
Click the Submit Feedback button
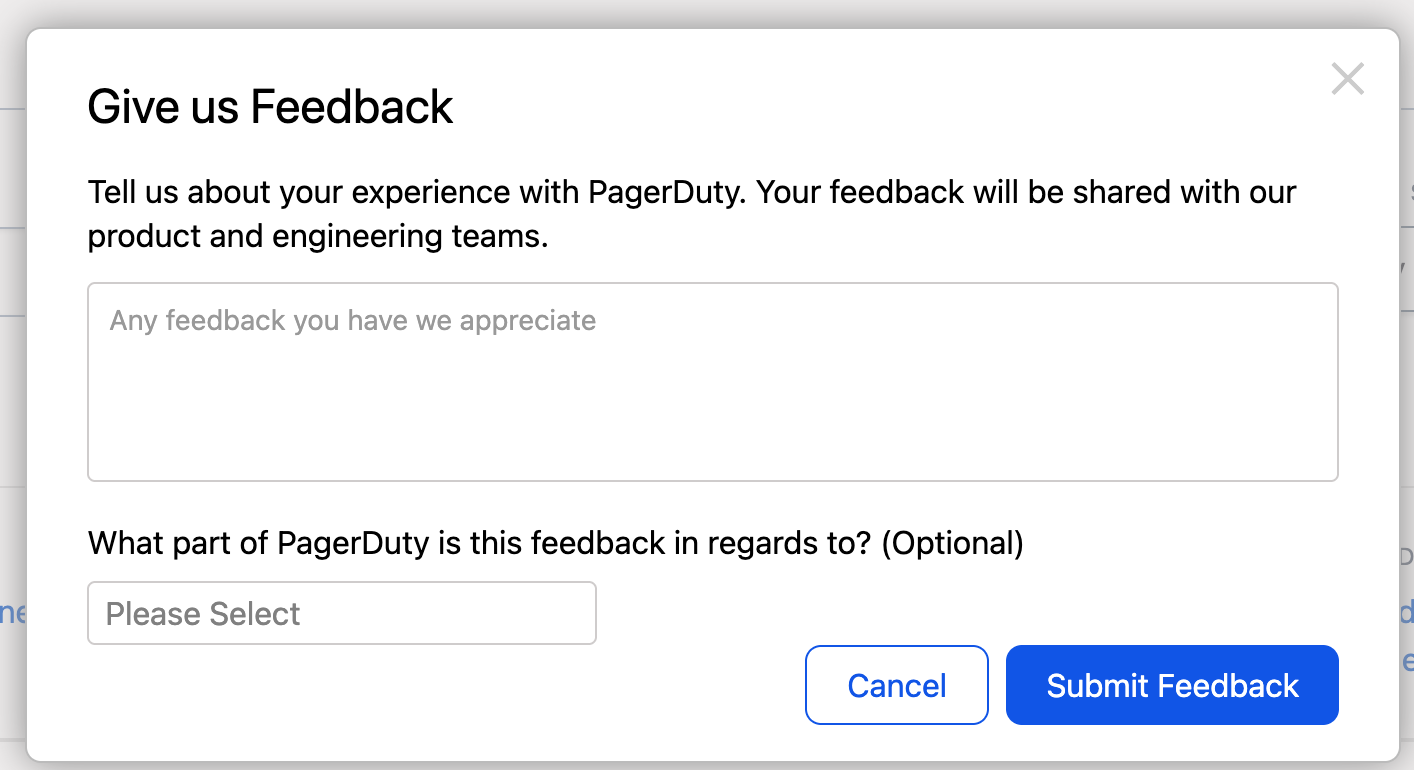point(1171,685)
